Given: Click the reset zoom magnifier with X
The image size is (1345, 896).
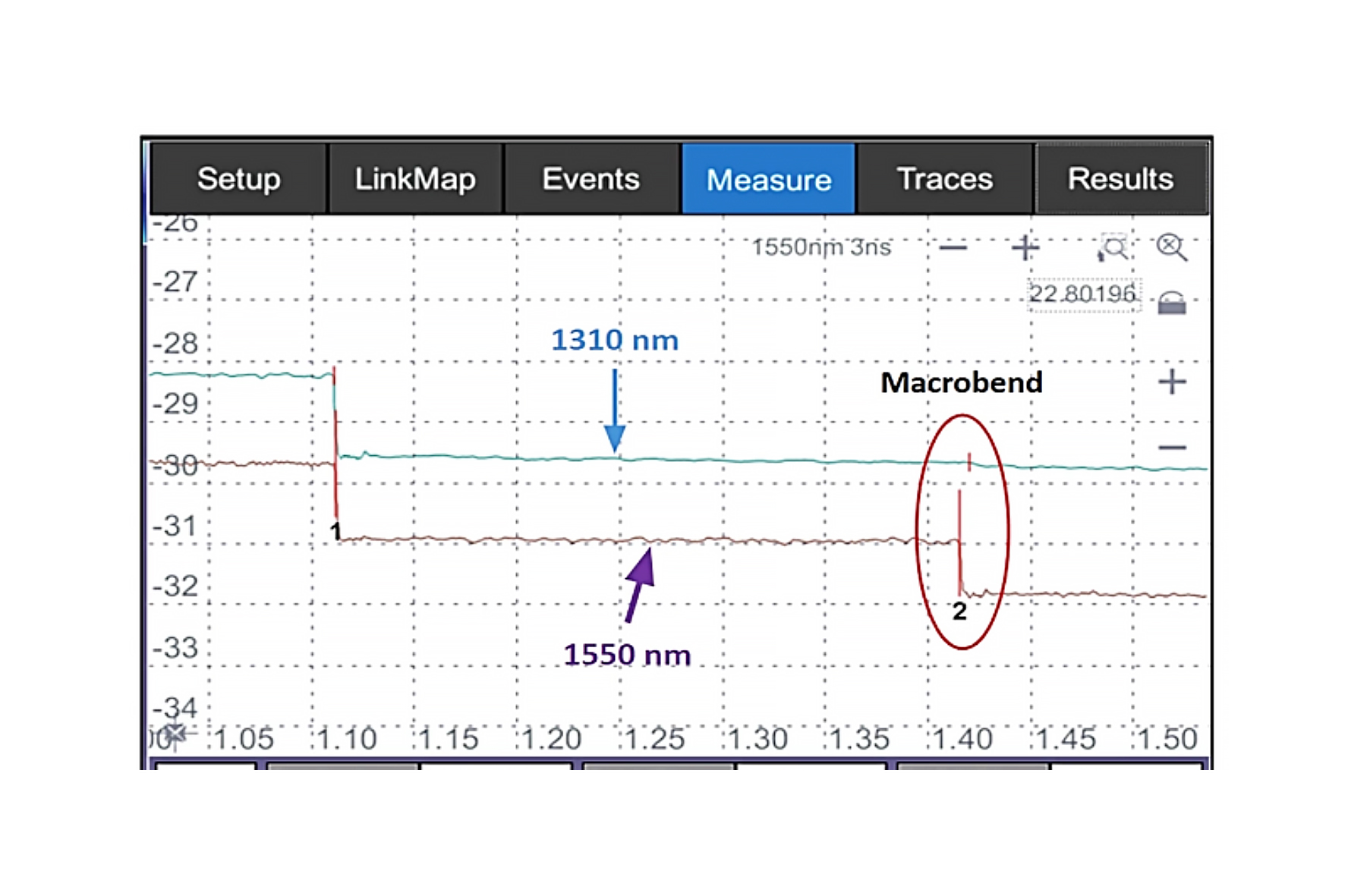Looking at the screenshot, I should (x=1171, y=247).
